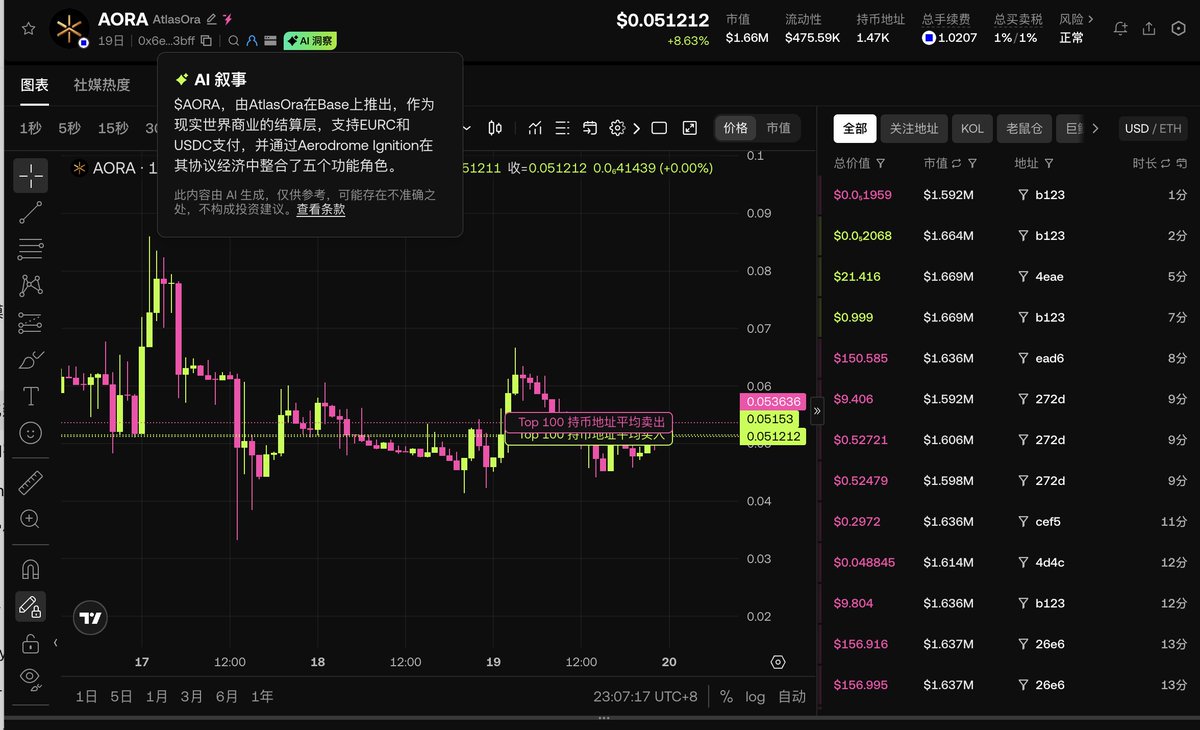Select the 1年 range
This screenshot has height=730, width=1200.
(x=261, y=696)
